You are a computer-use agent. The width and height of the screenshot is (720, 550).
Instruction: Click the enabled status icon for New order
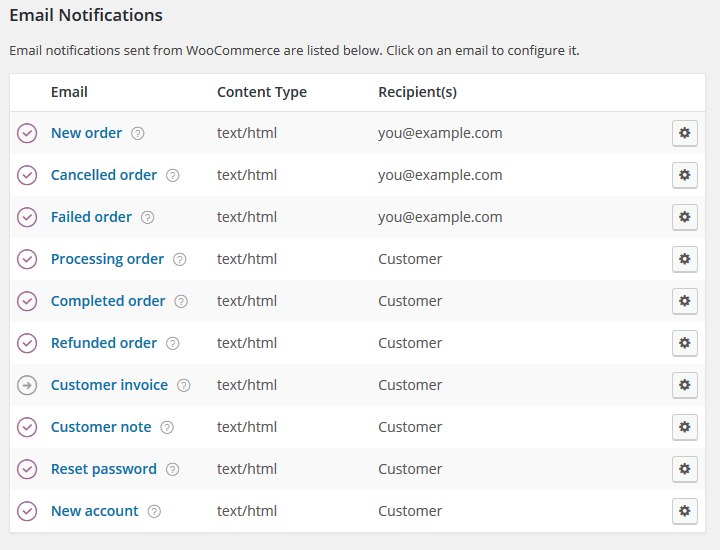click(27, 133)
